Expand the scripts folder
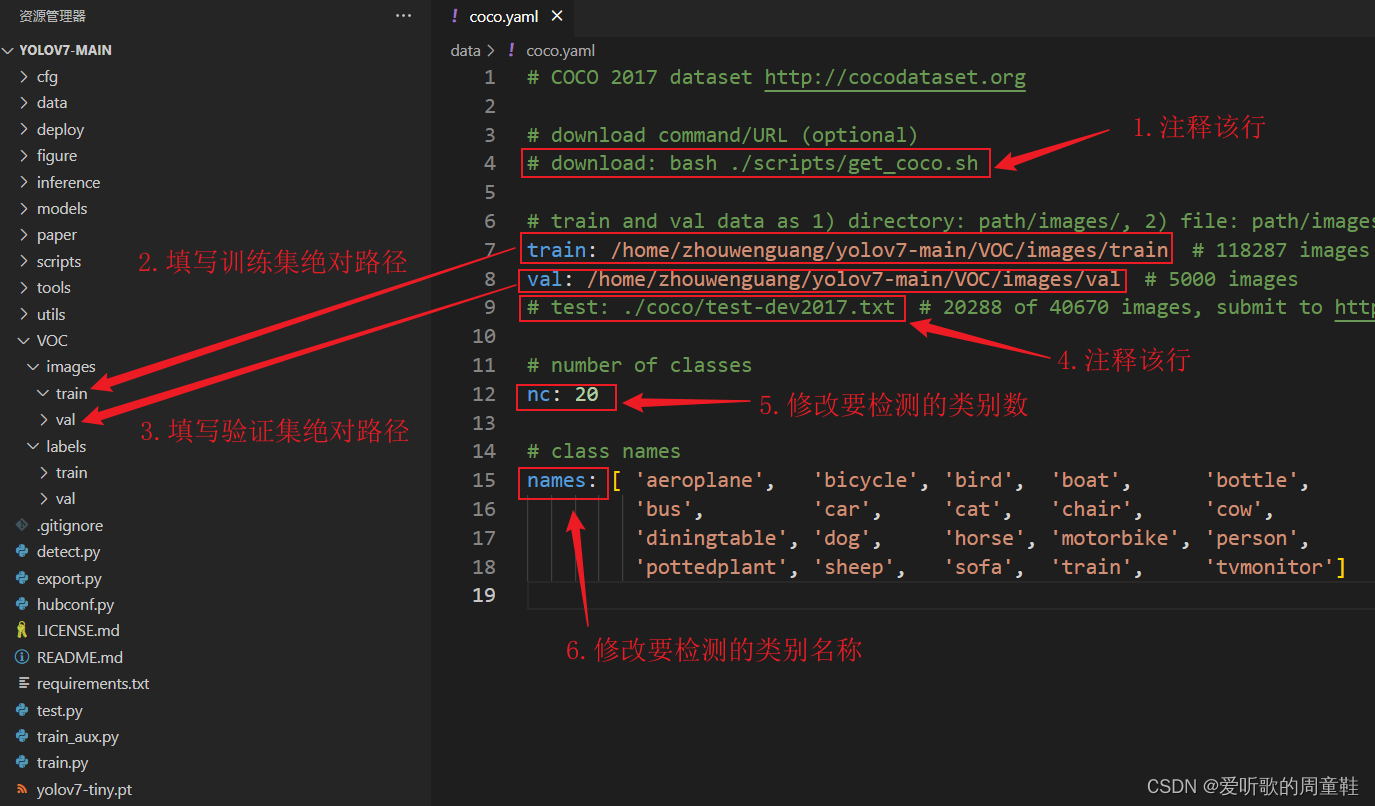The image size is (1375, 806). (x=25, y=262)
